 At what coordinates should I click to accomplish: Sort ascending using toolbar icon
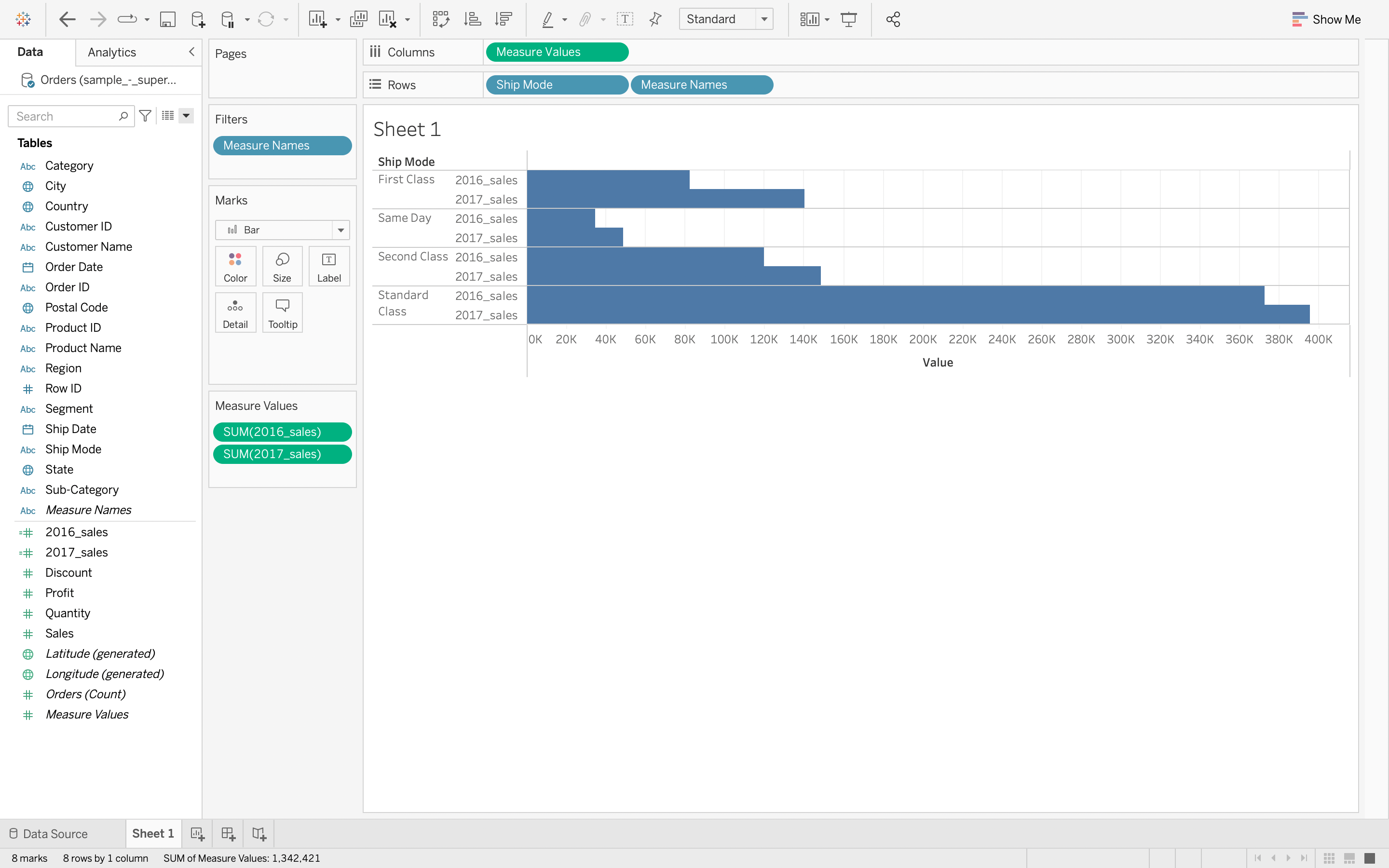point(472,19)
